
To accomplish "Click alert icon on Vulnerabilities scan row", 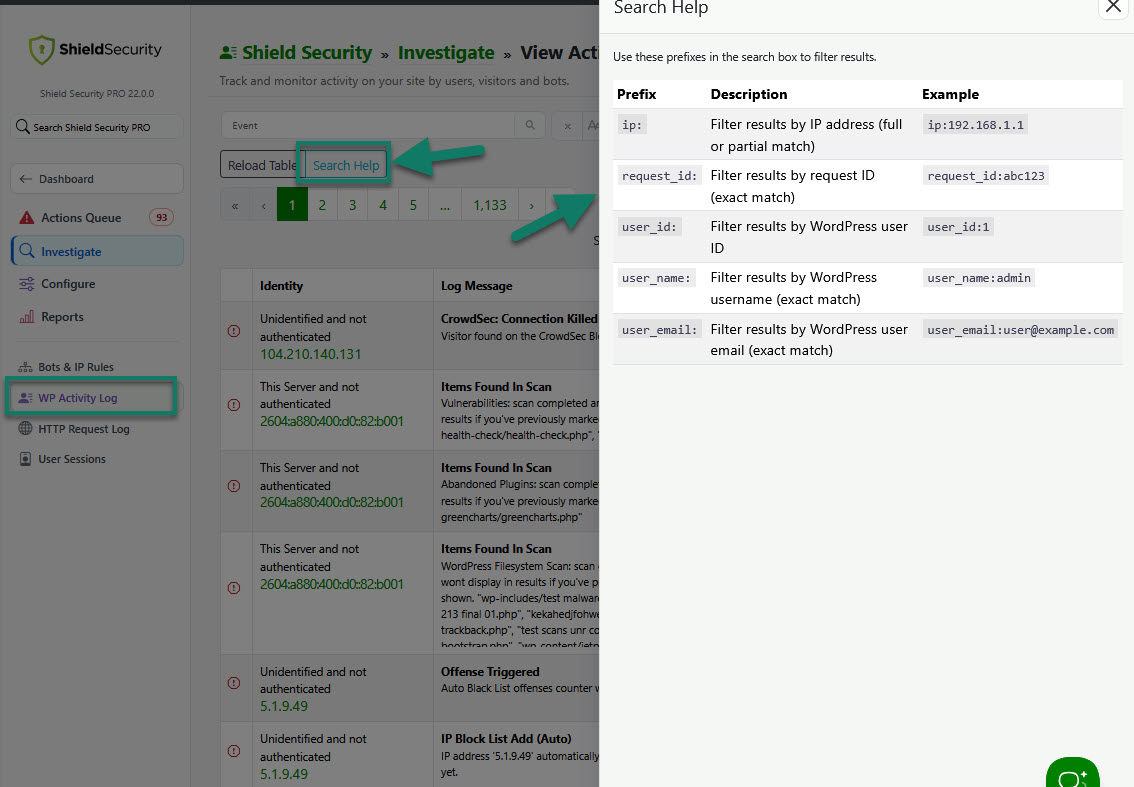I will [x=234, y=405].
